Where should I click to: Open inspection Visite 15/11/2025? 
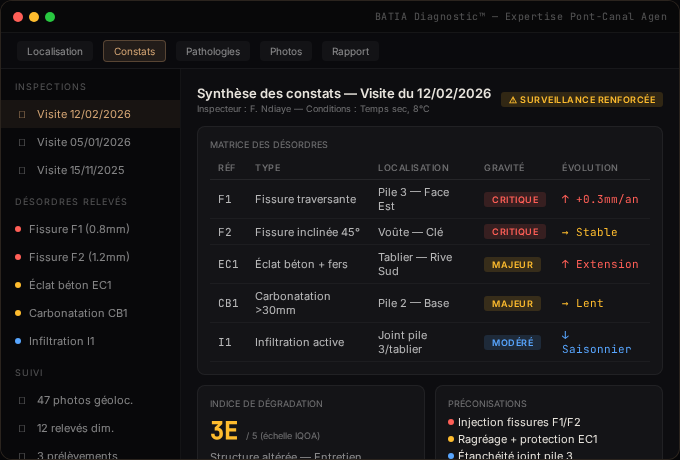click(x=90, y=170)
